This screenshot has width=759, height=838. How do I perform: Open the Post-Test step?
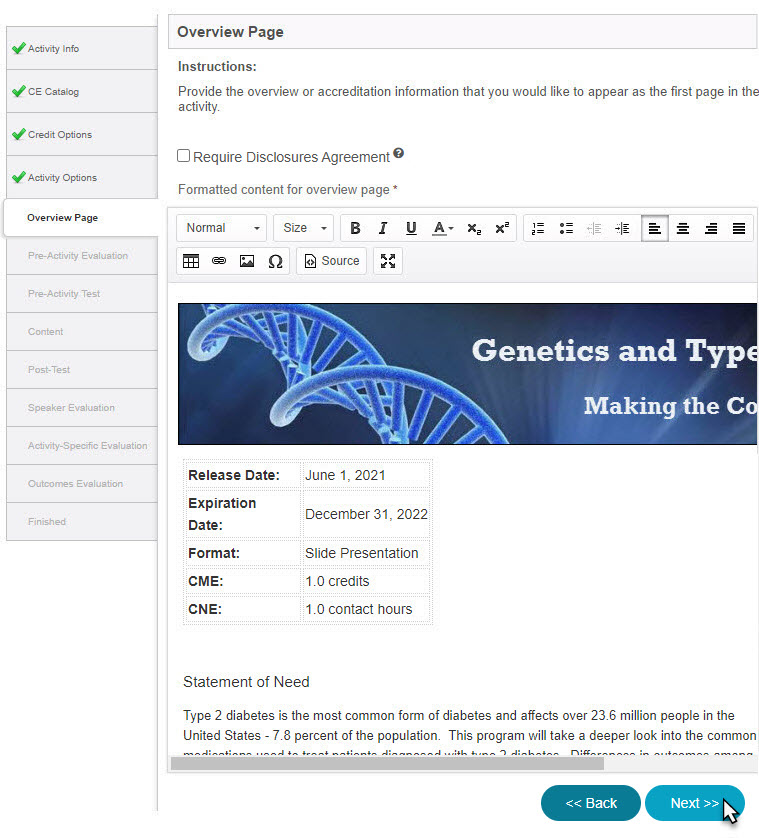[82, 370]
